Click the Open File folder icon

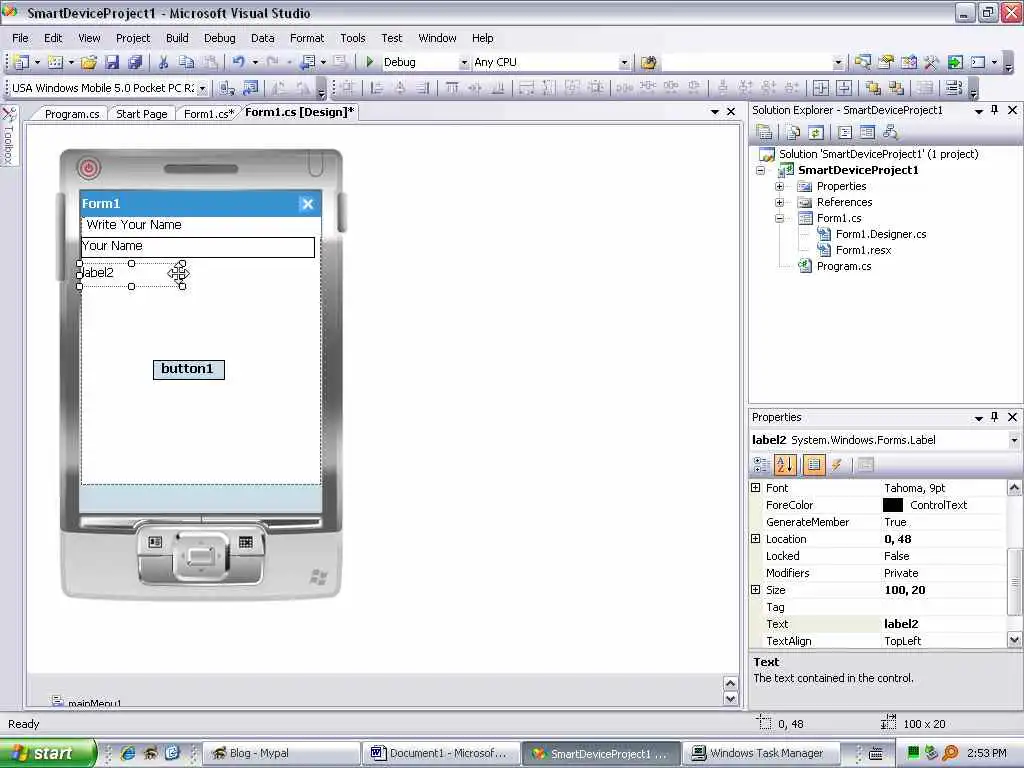pos(89,62)
